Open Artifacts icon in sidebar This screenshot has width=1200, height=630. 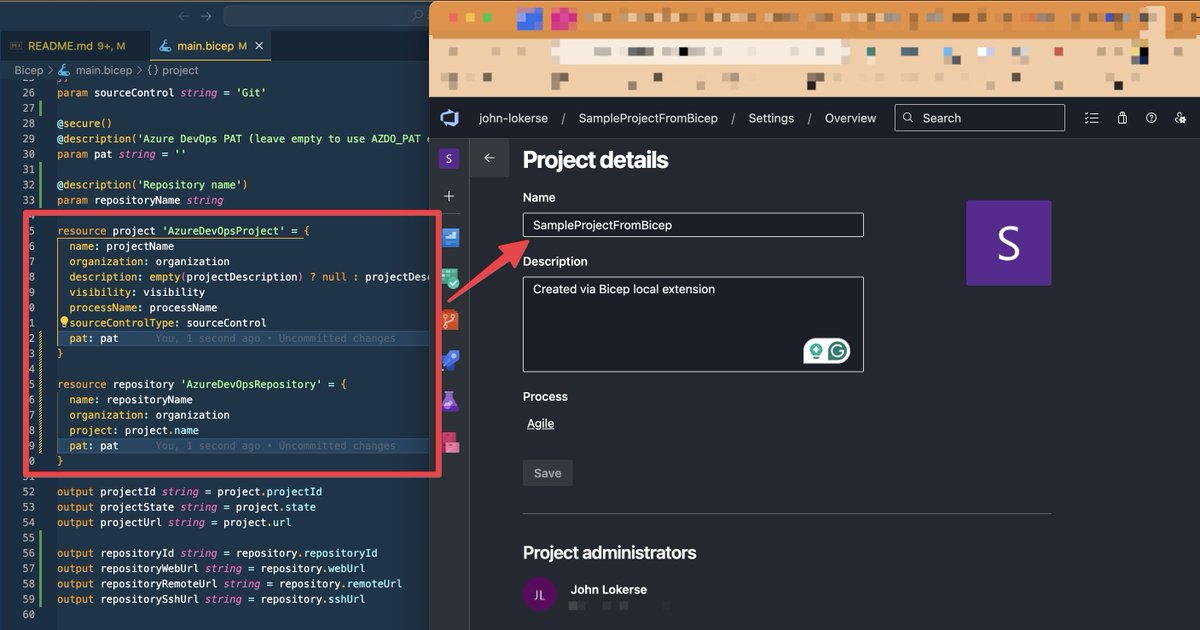(x=450, y=441)
